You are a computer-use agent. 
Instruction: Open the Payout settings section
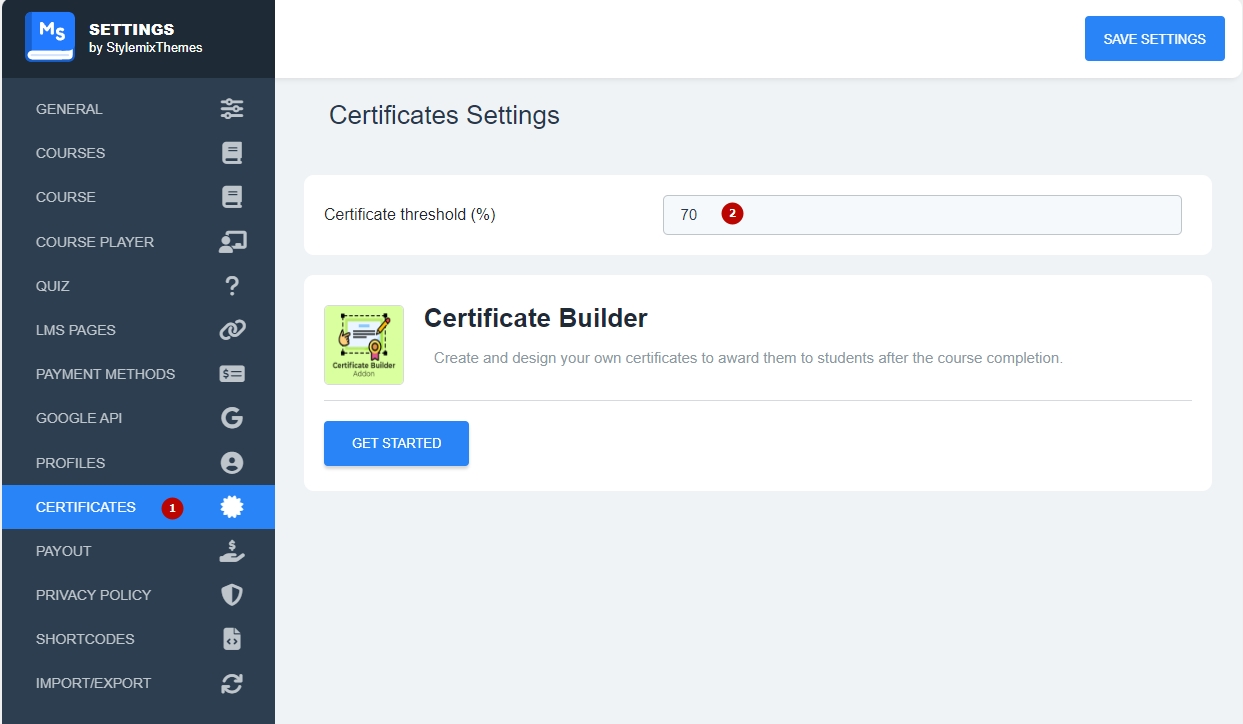click(x=64, y=551)
